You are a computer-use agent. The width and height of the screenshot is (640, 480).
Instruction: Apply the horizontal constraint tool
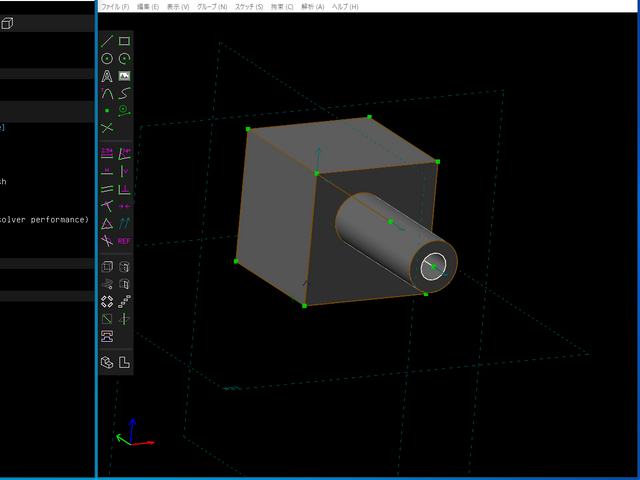pyautogui.click(x=107, y=170)
